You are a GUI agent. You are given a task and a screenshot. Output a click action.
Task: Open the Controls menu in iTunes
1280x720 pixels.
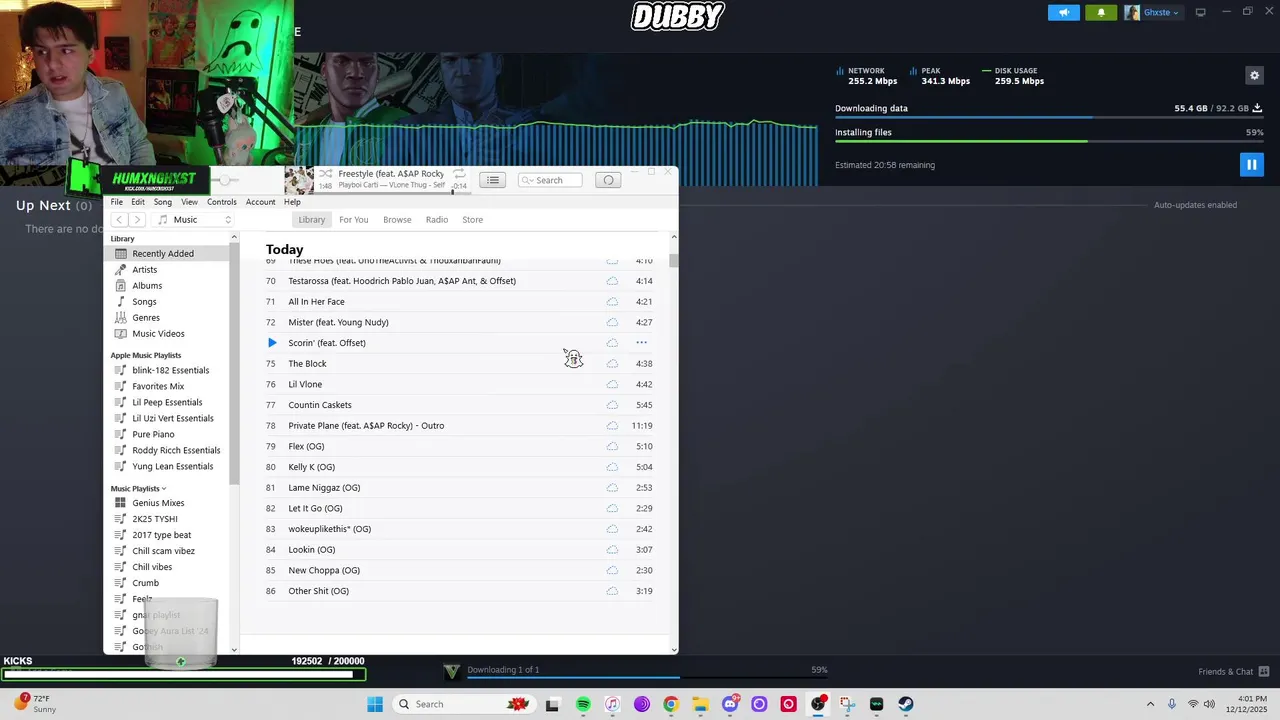coord(222,202)
